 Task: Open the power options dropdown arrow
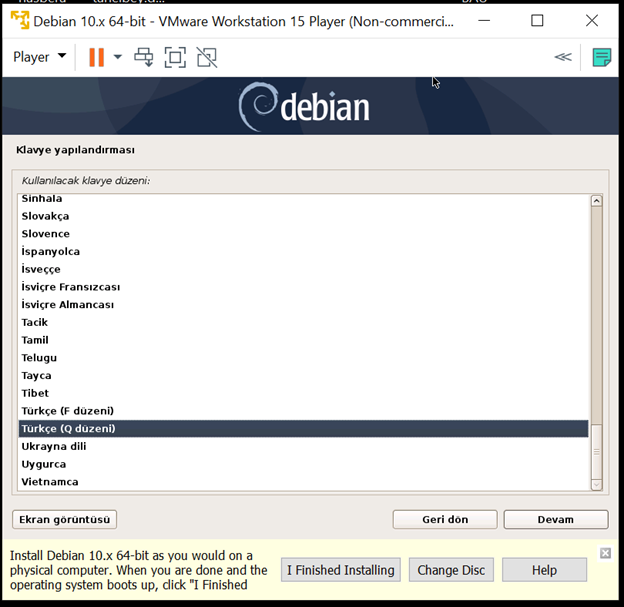point(118,57)
